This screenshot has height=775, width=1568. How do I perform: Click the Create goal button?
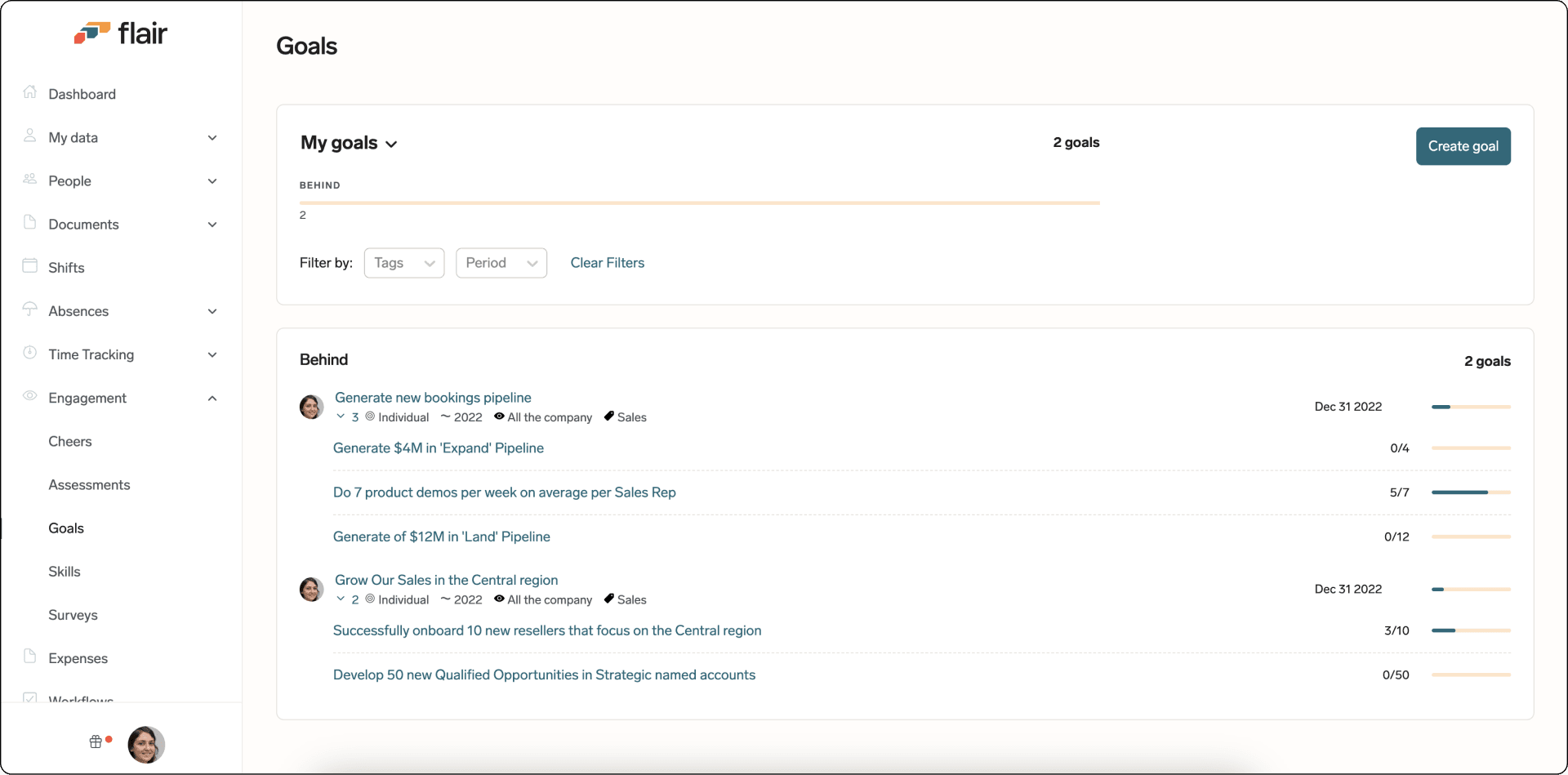tap(1463, 146)
